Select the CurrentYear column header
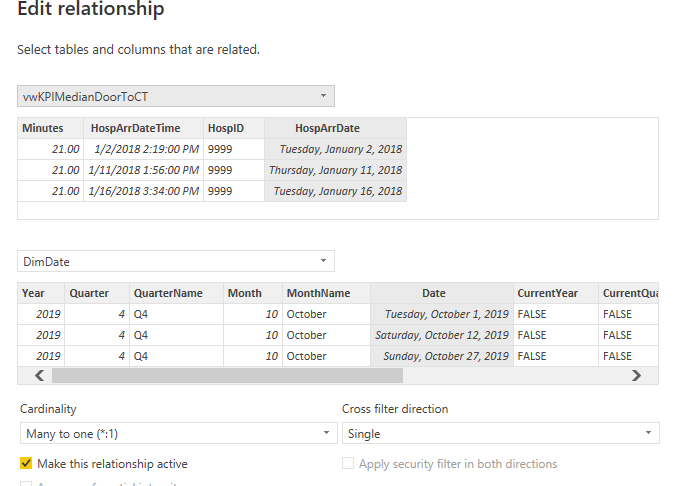This screenshot has height=486, width=677. (x=556, y=293)
